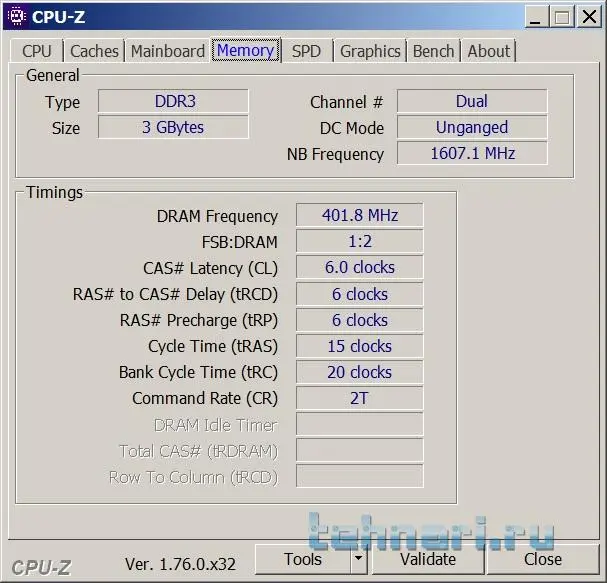Click the Validate button
This screenshot has width=607, height=583.
tap(428, 559)
